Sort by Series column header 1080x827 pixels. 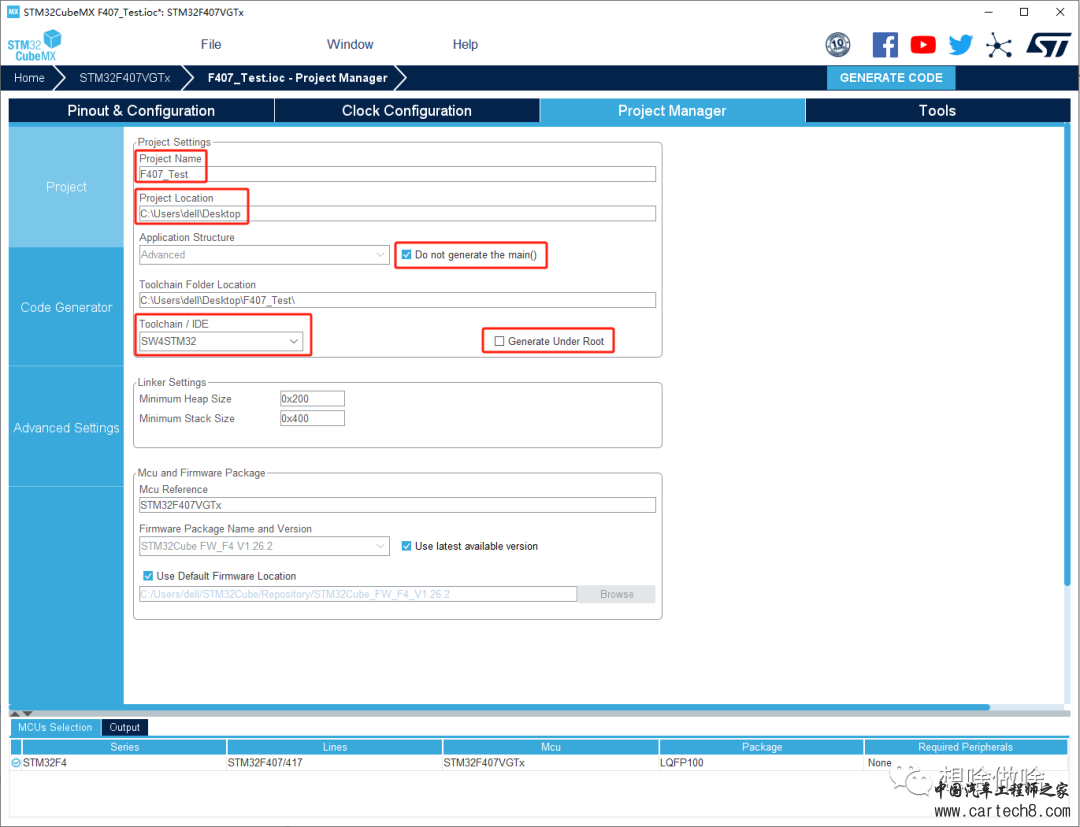[x=125, y=746]
